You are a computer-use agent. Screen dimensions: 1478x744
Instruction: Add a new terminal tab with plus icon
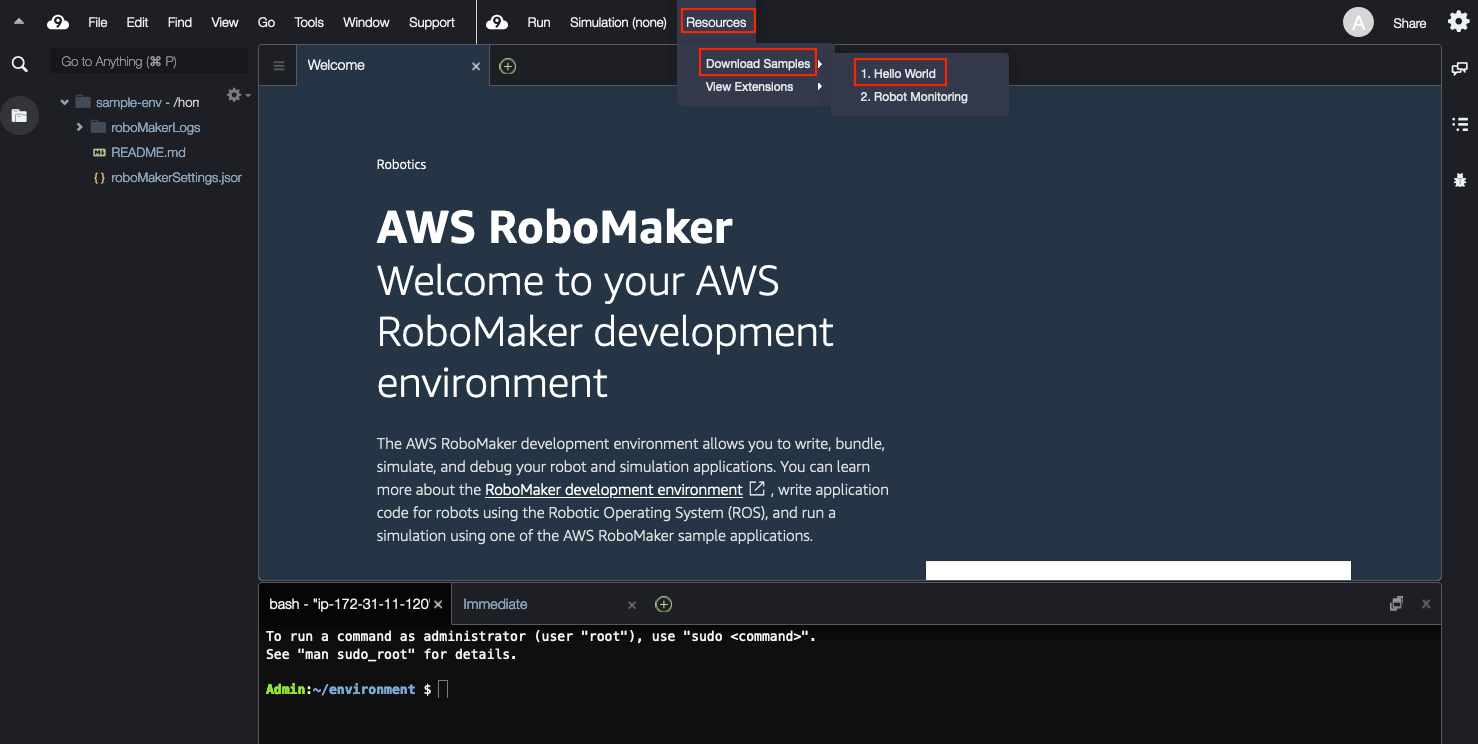point(663,604)
